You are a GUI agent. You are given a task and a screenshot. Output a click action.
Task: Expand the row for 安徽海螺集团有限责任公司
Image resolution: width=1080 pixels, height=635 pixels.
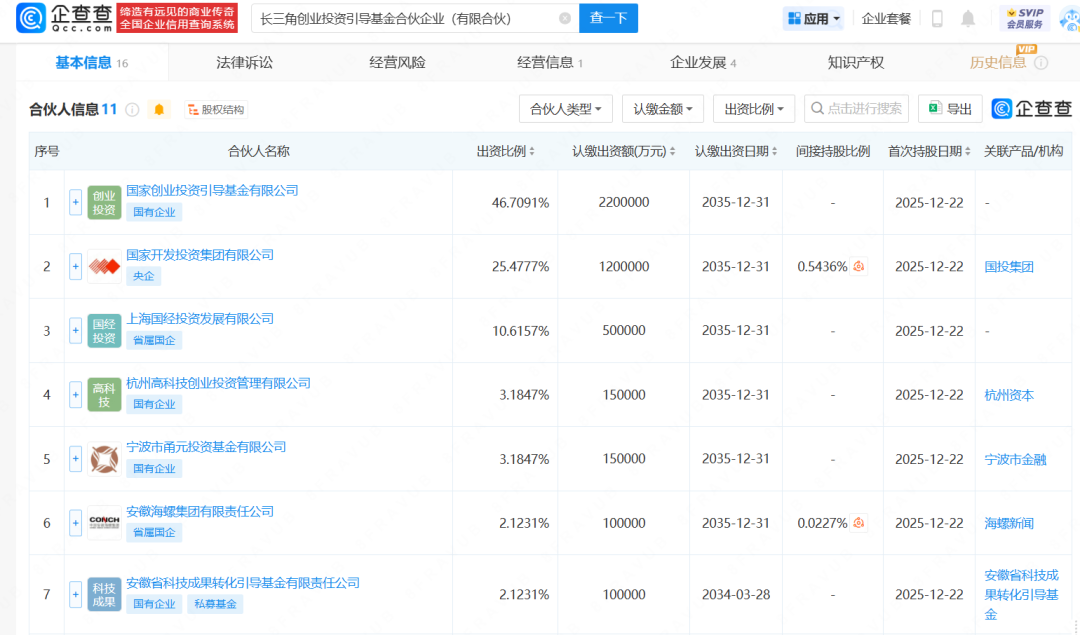75,523
